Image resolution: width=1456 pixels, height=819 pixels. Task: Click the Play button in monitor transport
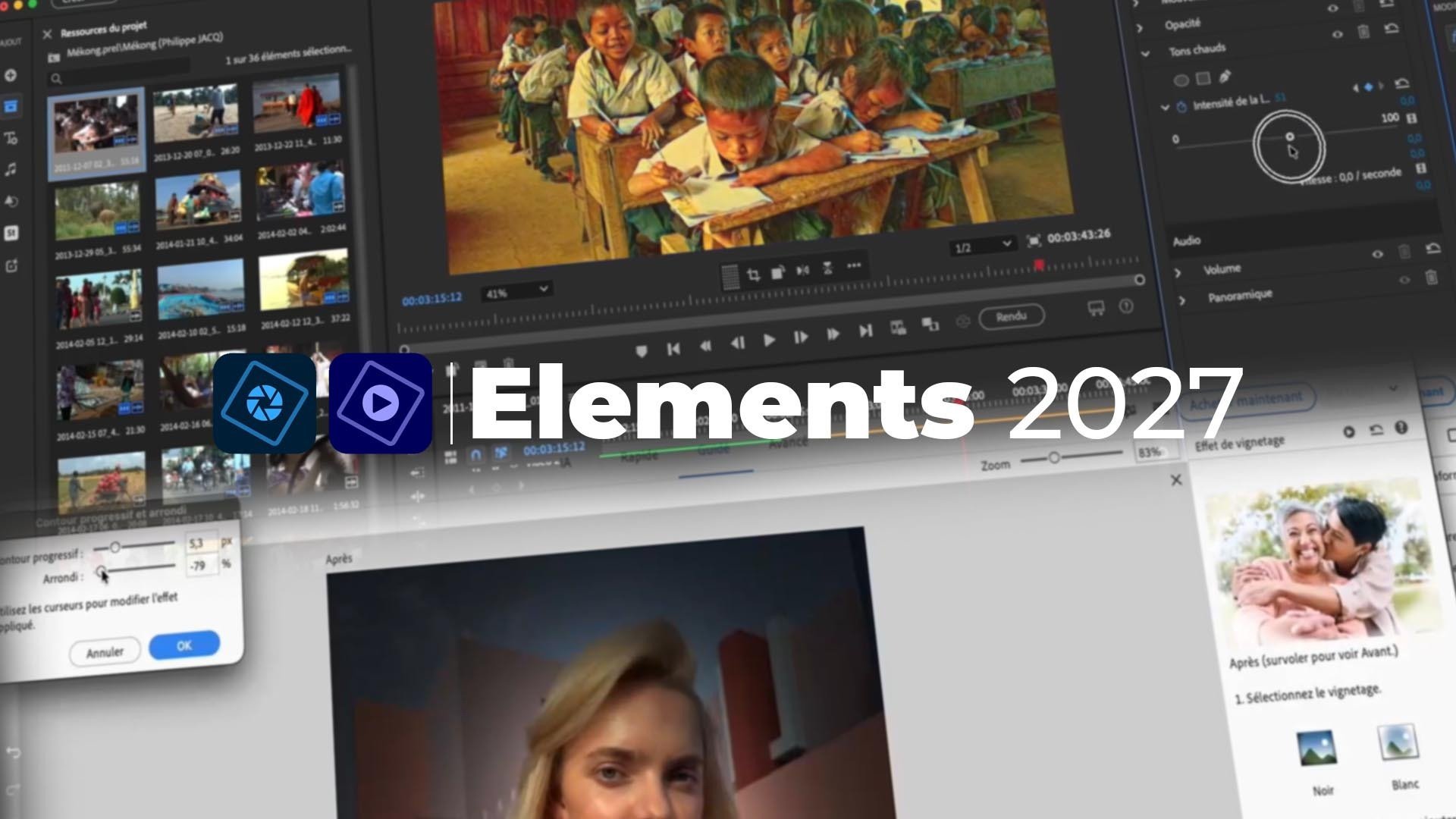[x=769, y=340]
